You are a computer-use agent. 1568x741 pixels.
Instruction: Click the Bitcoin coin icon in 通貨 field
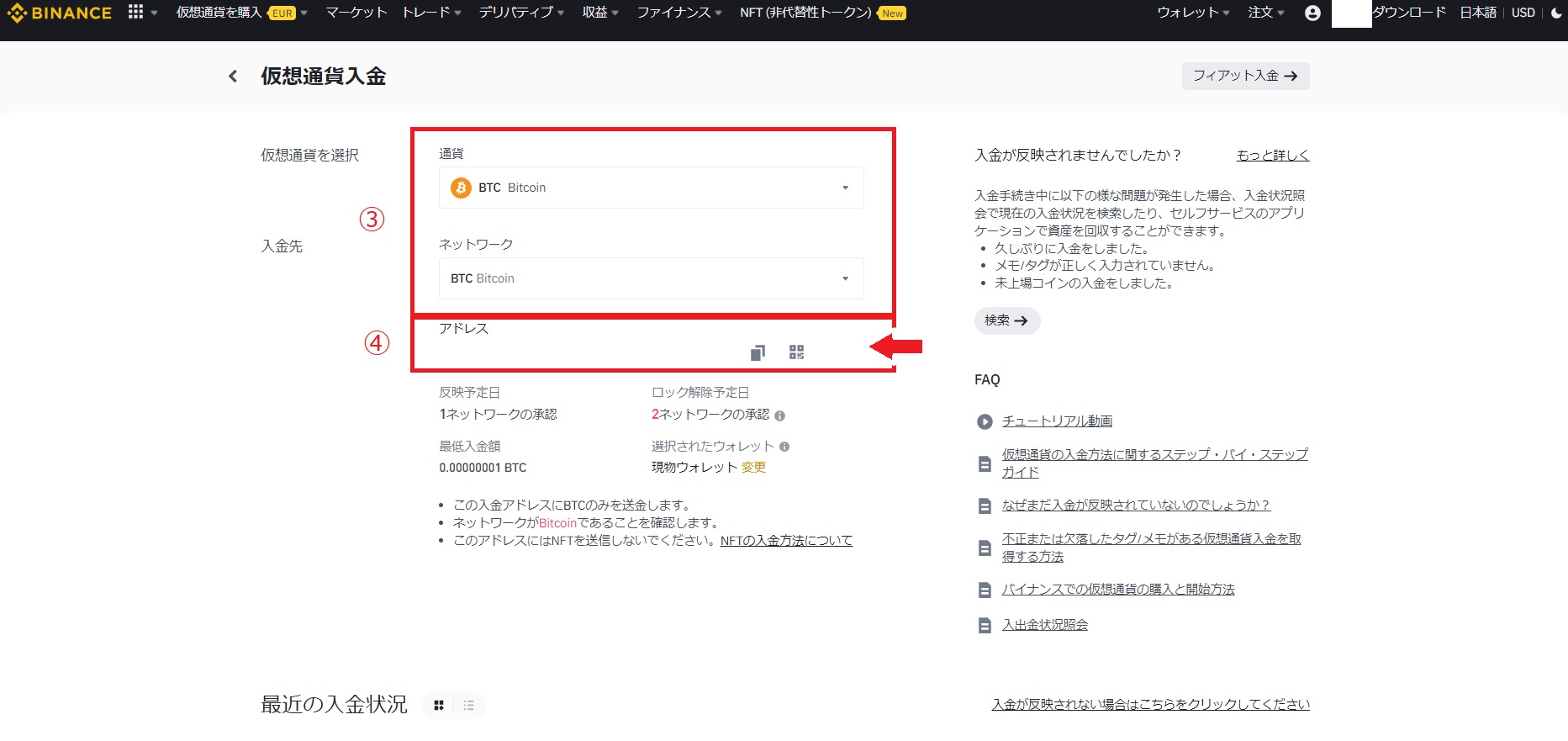coord(461,188)
